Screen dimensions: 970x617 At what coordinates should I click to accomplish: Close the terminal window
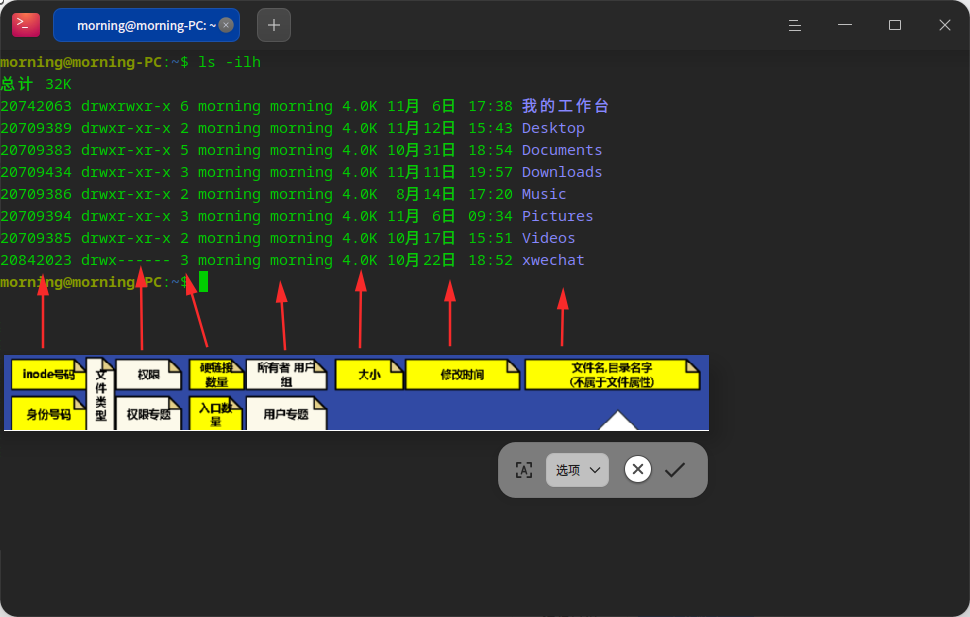945,25
